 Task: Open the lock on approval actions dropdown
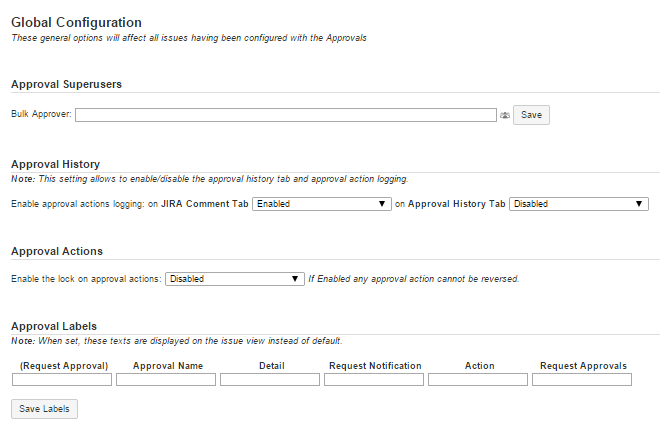(235, 279)
